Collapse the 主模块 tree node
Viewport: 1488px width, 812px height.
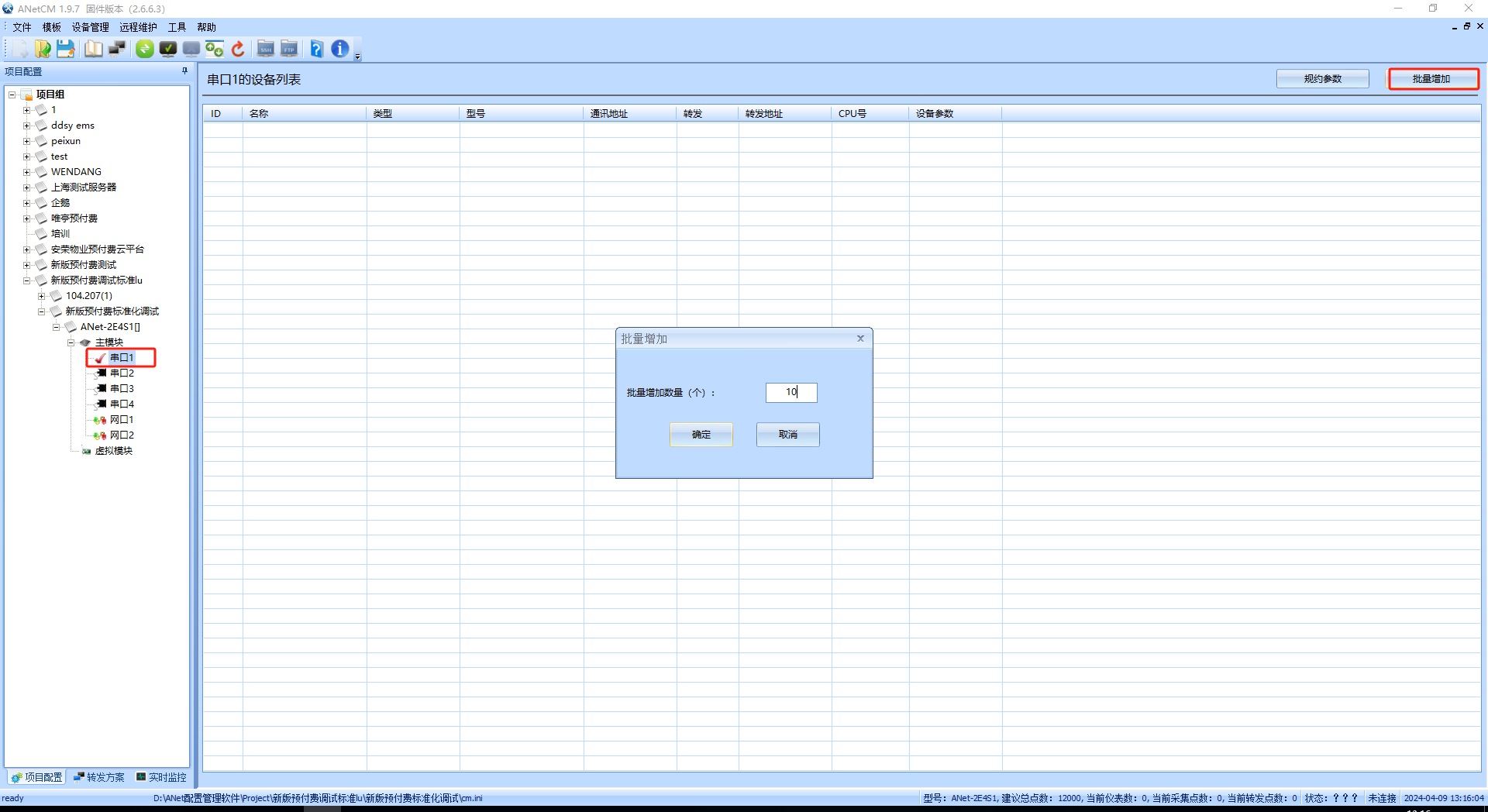(x=71, y=342)
